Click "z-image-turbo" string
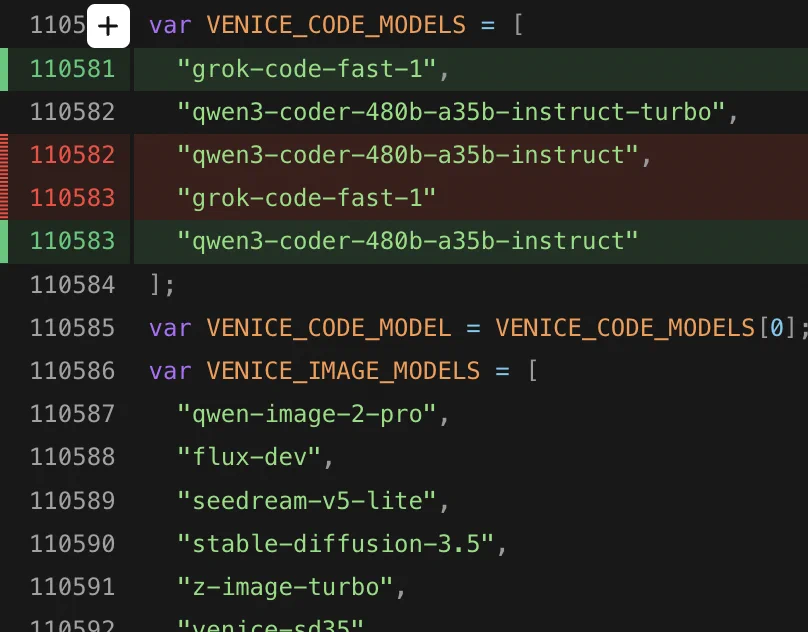The height and width of the screenshot is (632, 808). (285, 587)
